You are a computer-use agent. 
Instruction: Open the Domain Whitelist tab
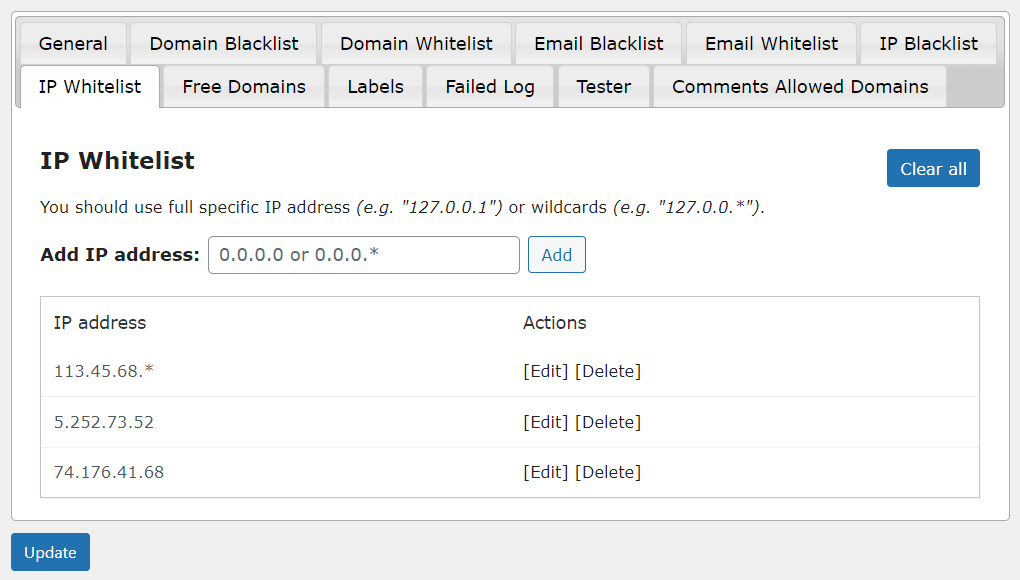point(416,44)
